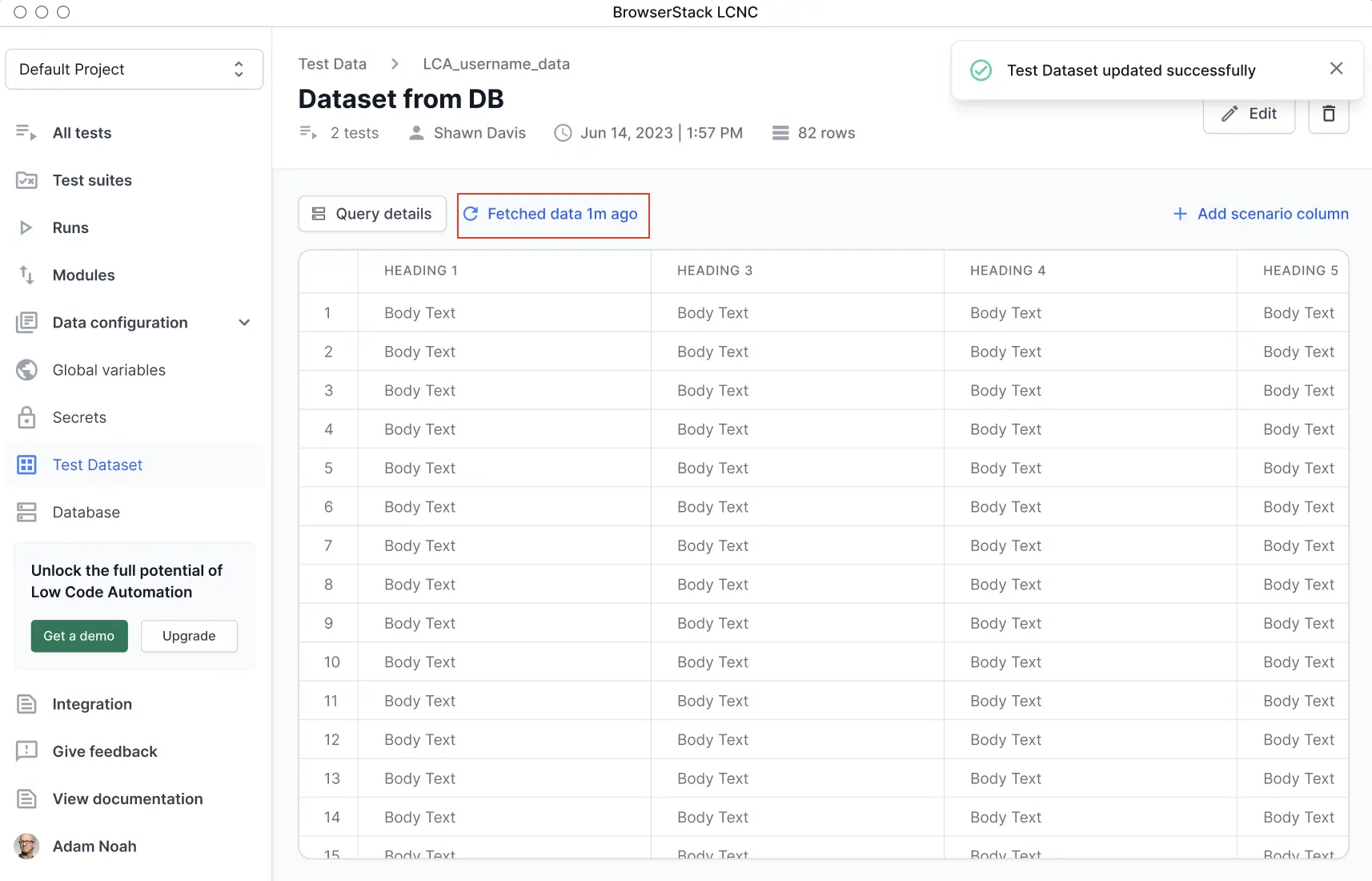Select the HEADING 3 column header
Screen dimensions: 1372x881
pyautogui.click(x=714, y=271)
